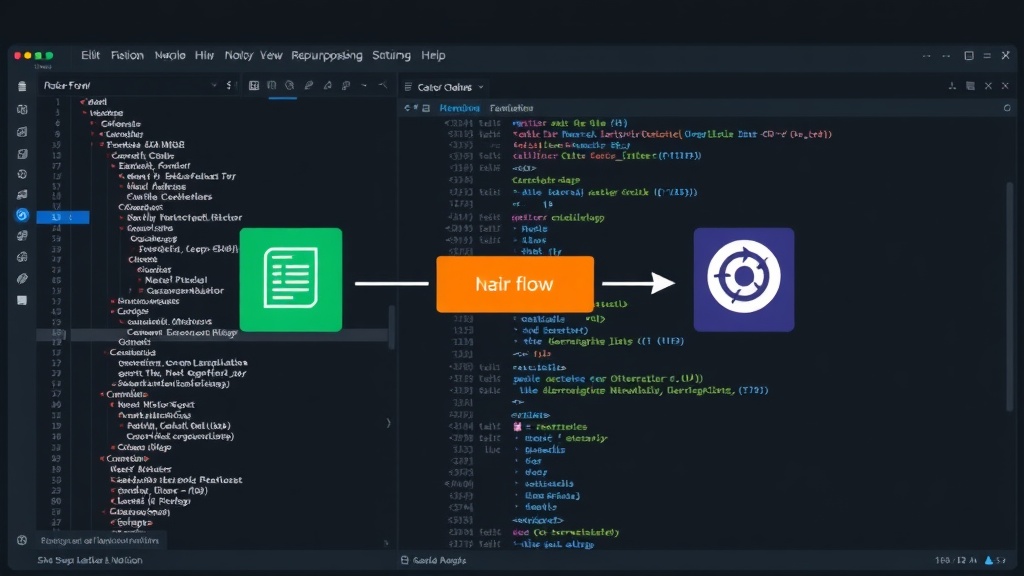Collapse the Cudges tree node arrow

click(x=112, y=312)
